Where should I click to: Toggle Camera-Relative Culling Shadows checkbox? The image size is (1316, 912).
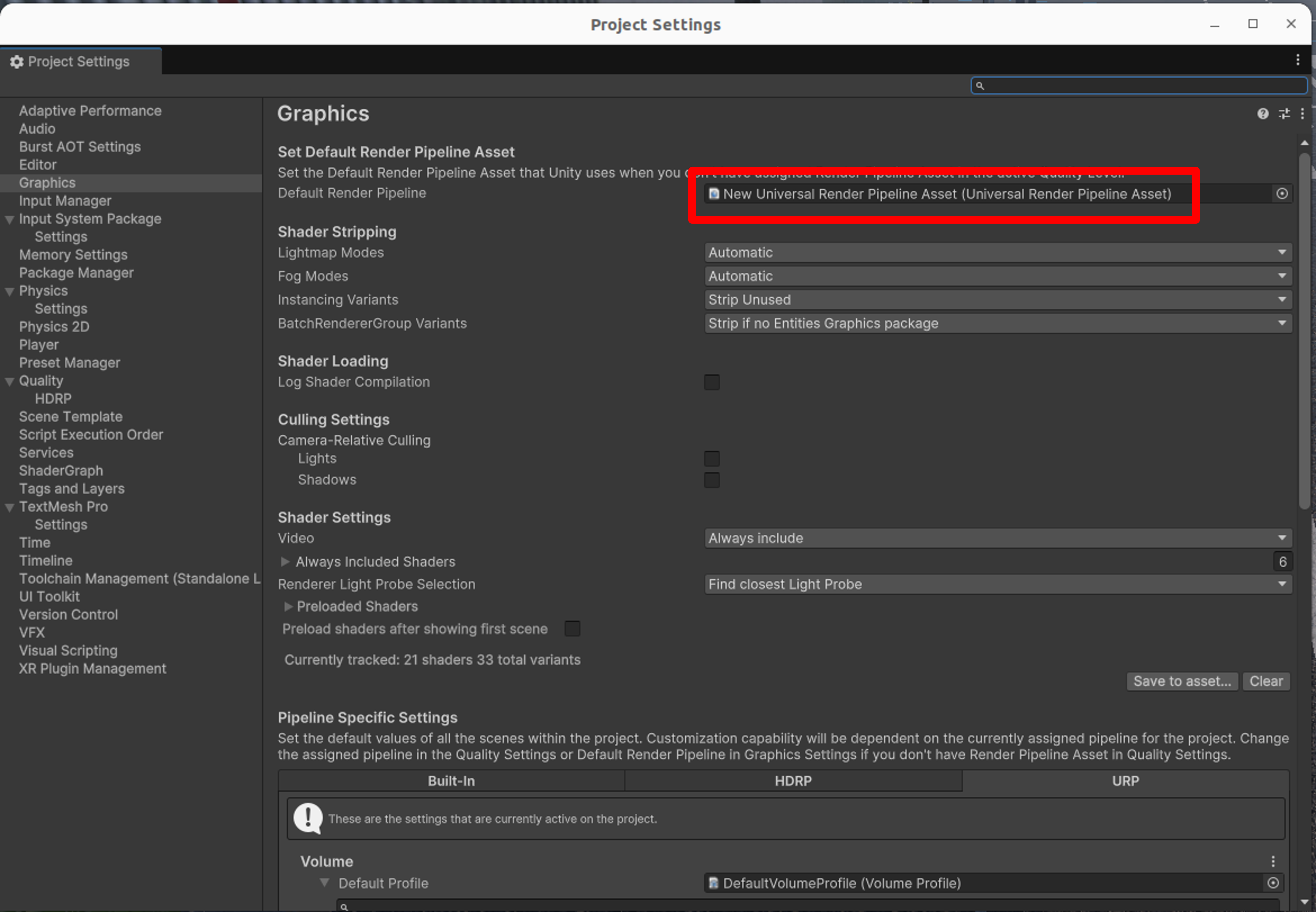point(712,480)
